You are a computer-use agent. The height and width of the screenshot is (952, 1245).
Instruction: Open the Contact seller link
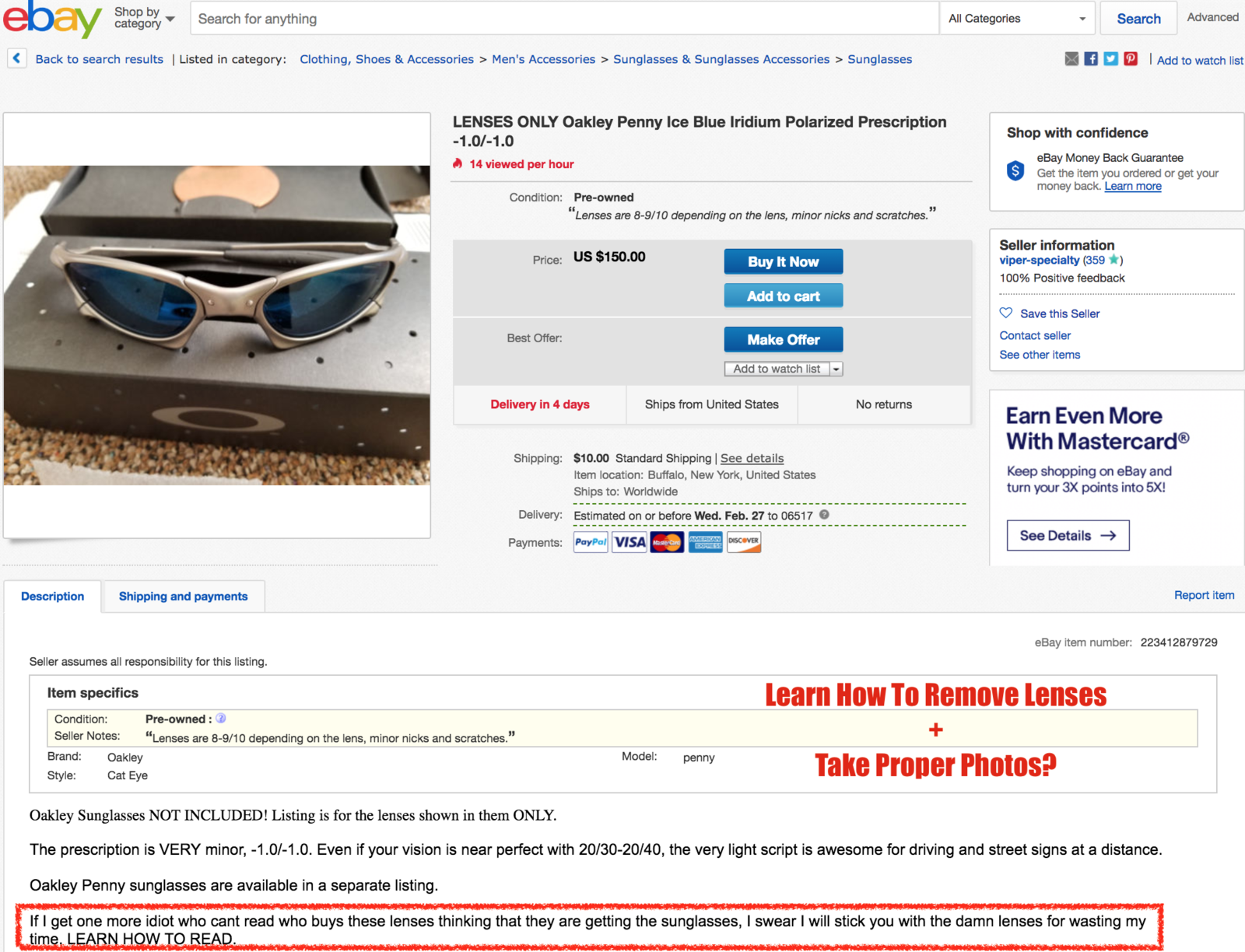click(x=1035, y=335)
